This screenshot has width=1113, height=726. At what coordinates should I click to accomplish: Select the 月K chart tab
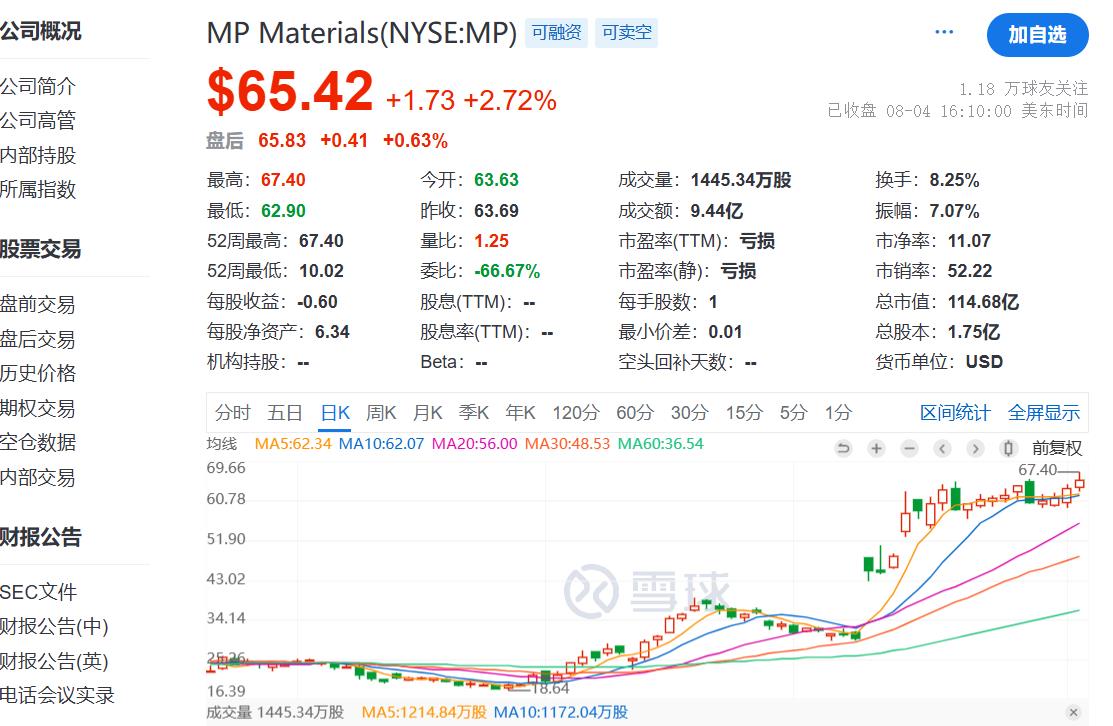(x=428, y=412)
